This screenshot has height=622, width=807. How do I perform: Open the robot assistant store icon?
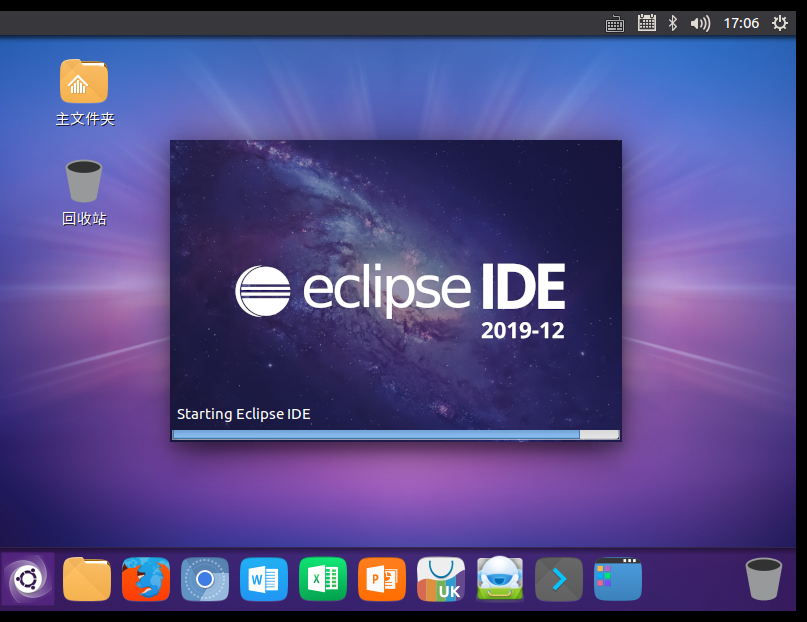click(x=500, y=579)
